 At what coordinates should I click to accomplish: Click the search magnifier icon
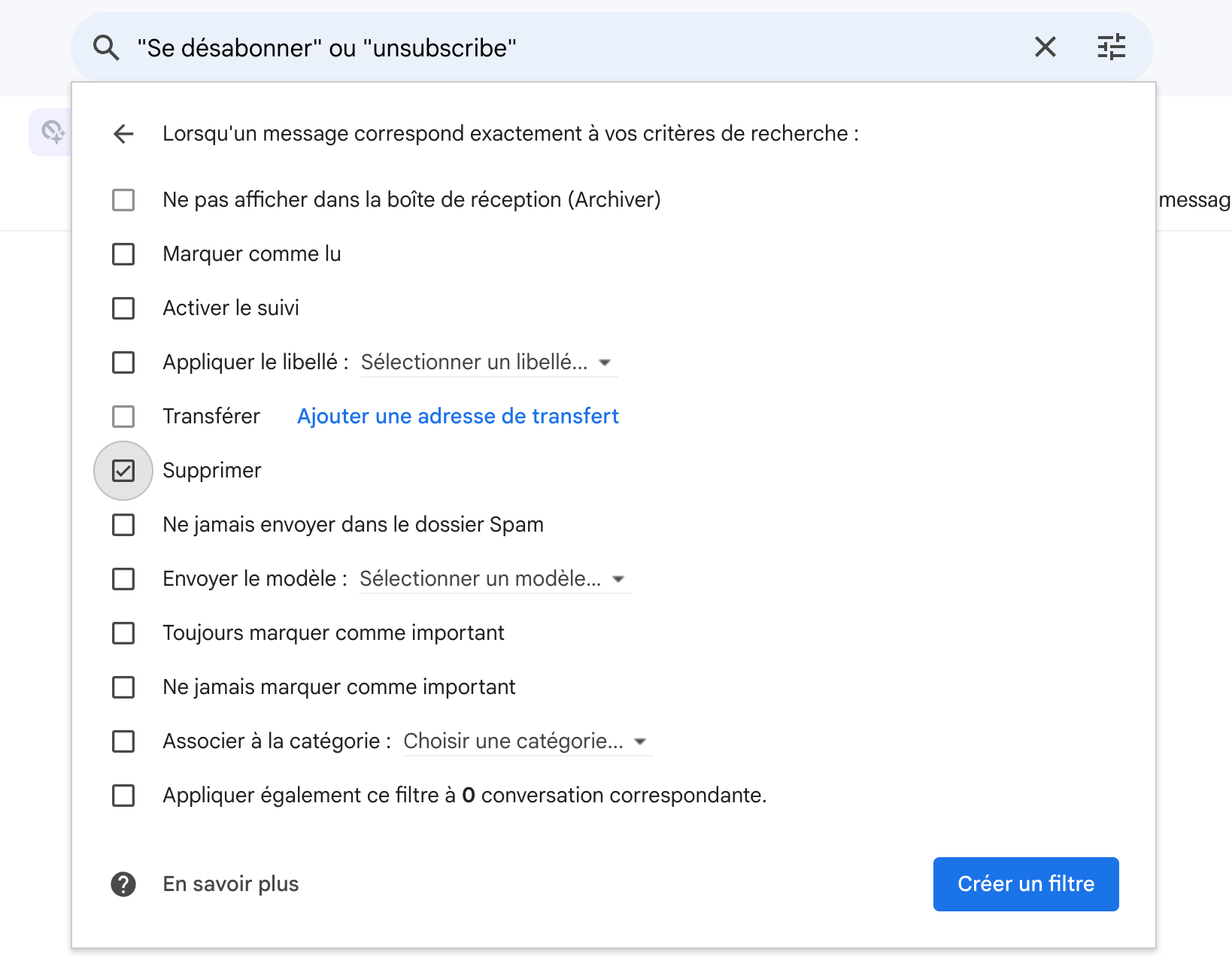coord(106,48)
